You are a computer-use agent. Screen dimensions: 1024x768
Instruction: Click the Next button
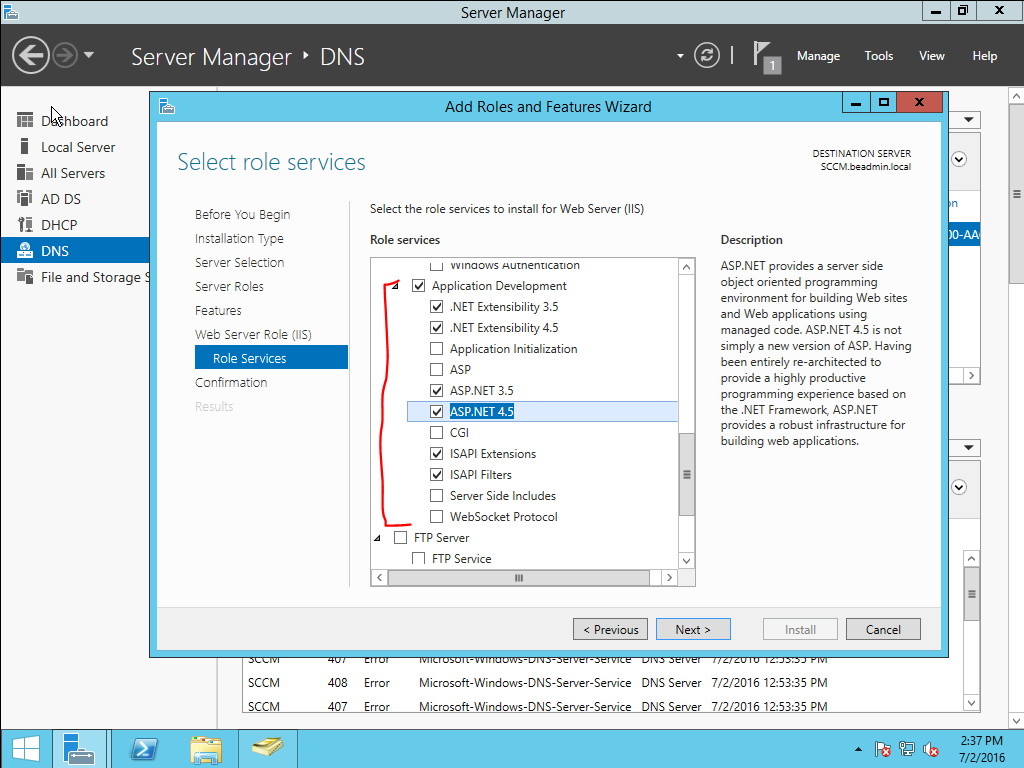coord(693,630)
